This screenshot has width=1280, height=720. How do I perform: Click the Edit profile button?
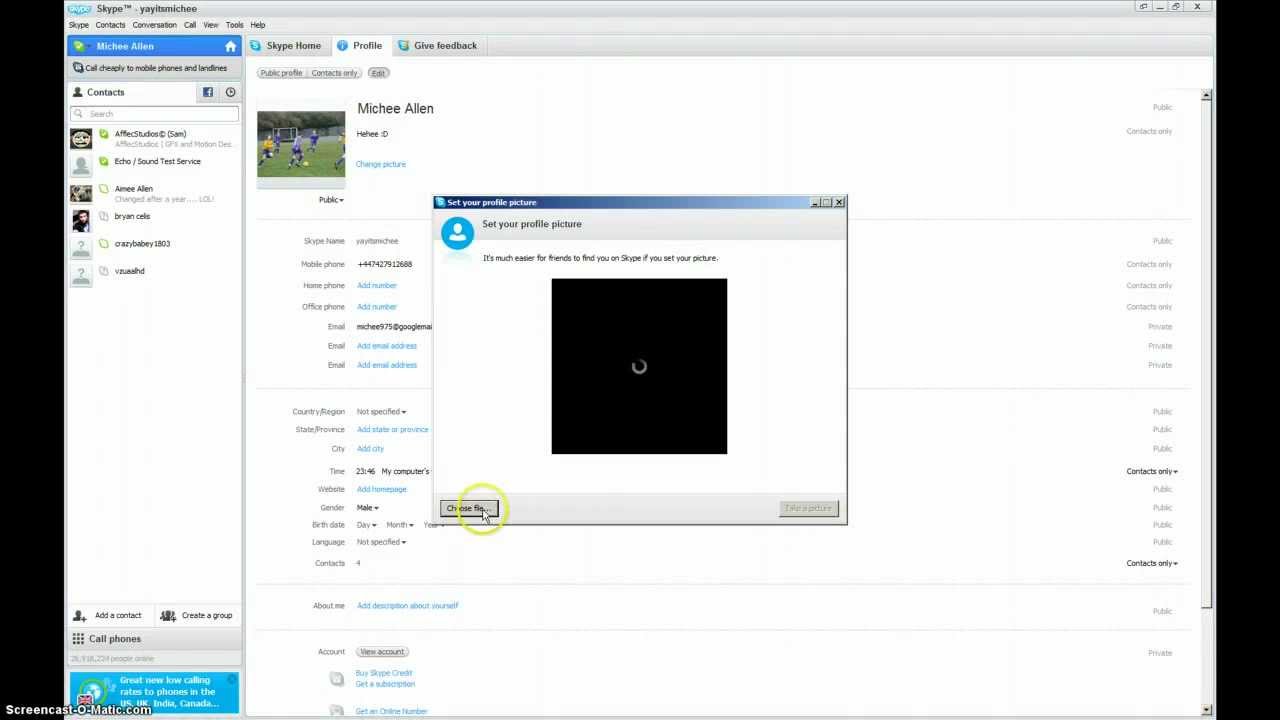378,73
